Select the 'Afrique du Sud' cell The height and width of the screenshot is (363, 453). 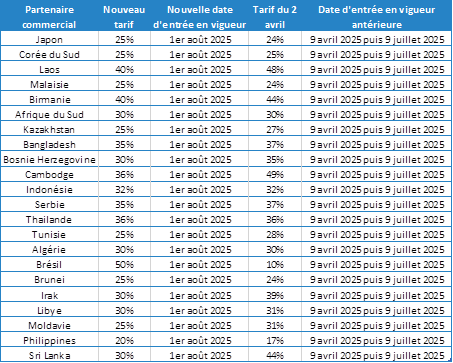[49, 114]
